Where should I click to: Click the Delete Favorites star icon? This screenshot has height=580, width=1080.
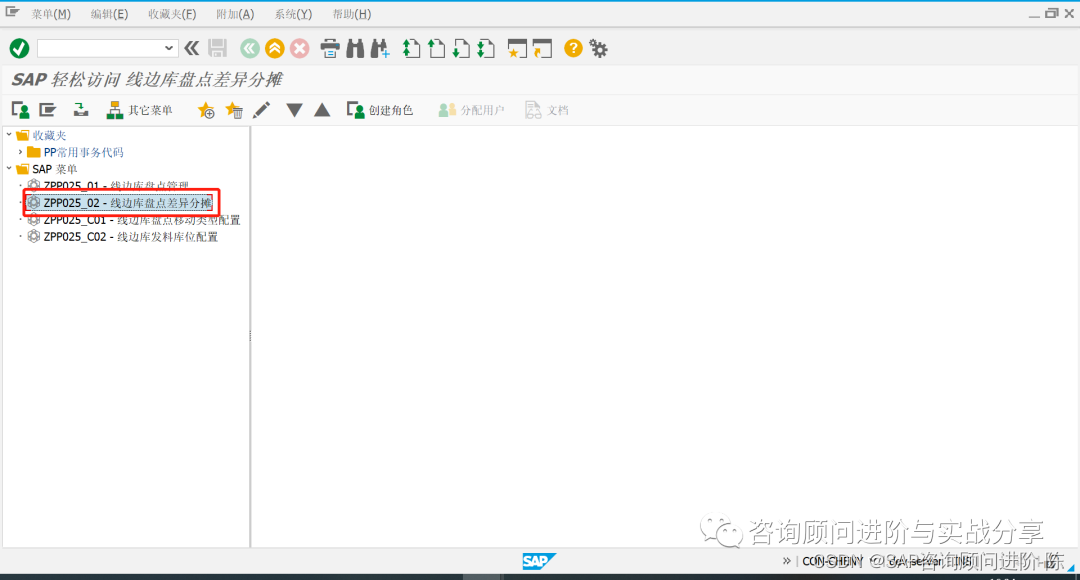[234, 110]
